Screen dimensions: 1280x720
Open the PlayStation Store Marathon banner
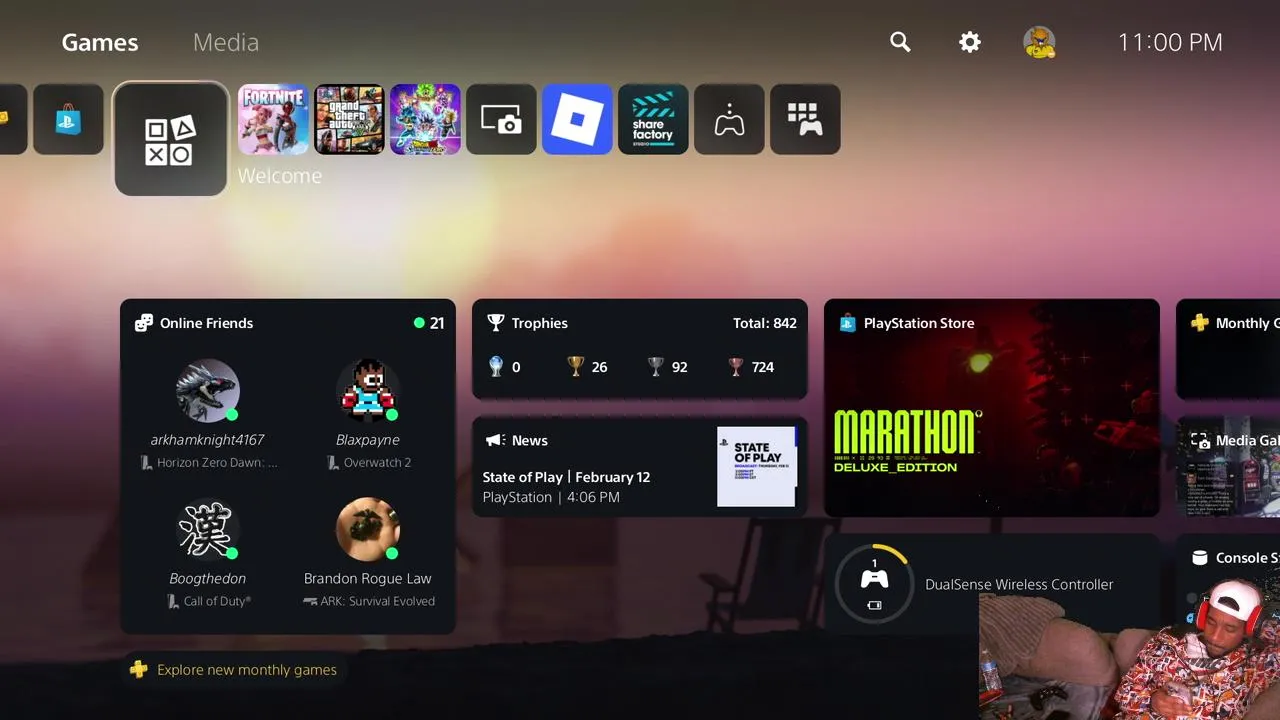pos(992,408)
